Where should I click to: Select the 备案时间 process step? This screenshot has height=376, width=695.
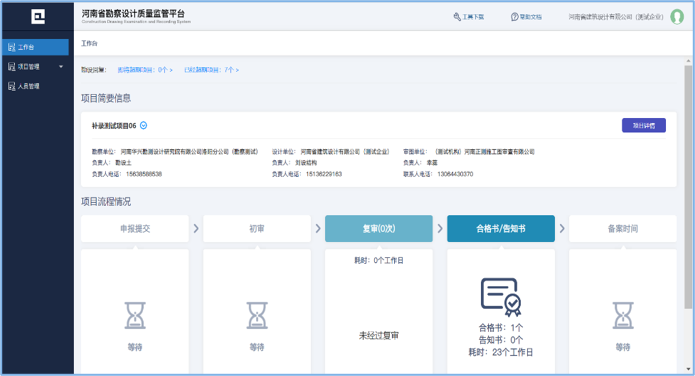point(623,228)
